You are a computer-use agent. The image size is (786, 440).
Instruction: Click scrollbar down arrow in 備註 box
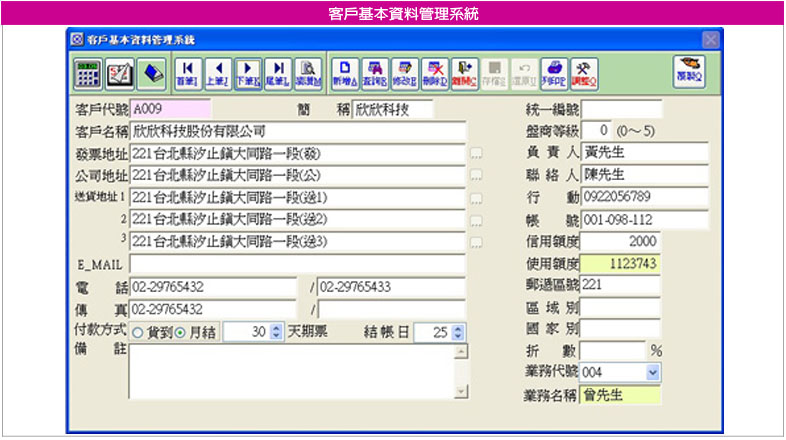[x=461, y=391]
